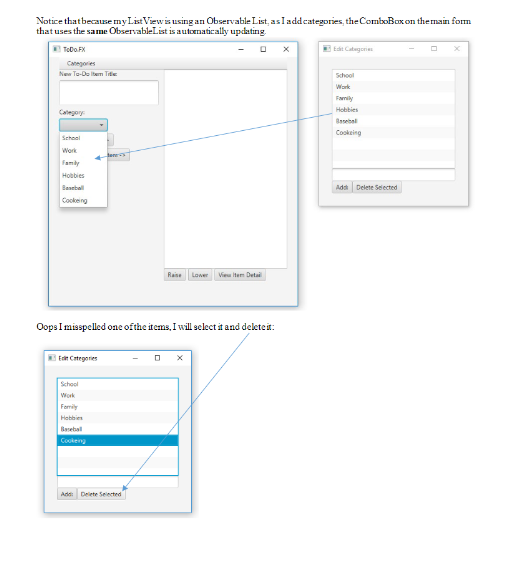The height and width of the screenshot is (568, 530).
Task: Choose School in the Category dropdown list
Action: [83, 138]
